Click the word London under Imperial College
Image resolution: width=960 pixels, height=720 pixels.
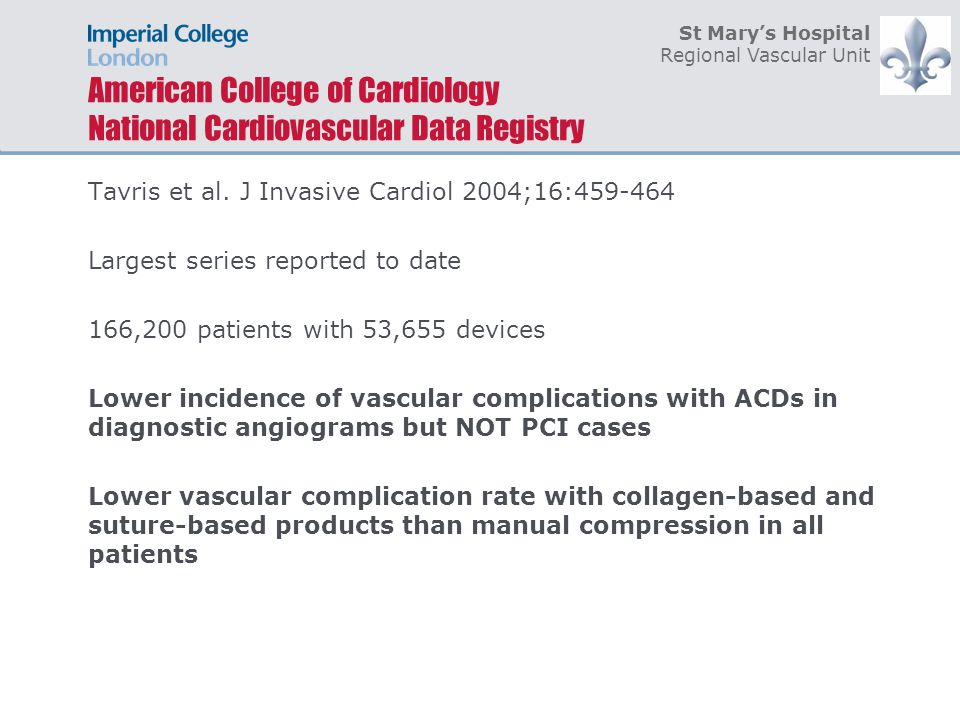tap(127, 58)
